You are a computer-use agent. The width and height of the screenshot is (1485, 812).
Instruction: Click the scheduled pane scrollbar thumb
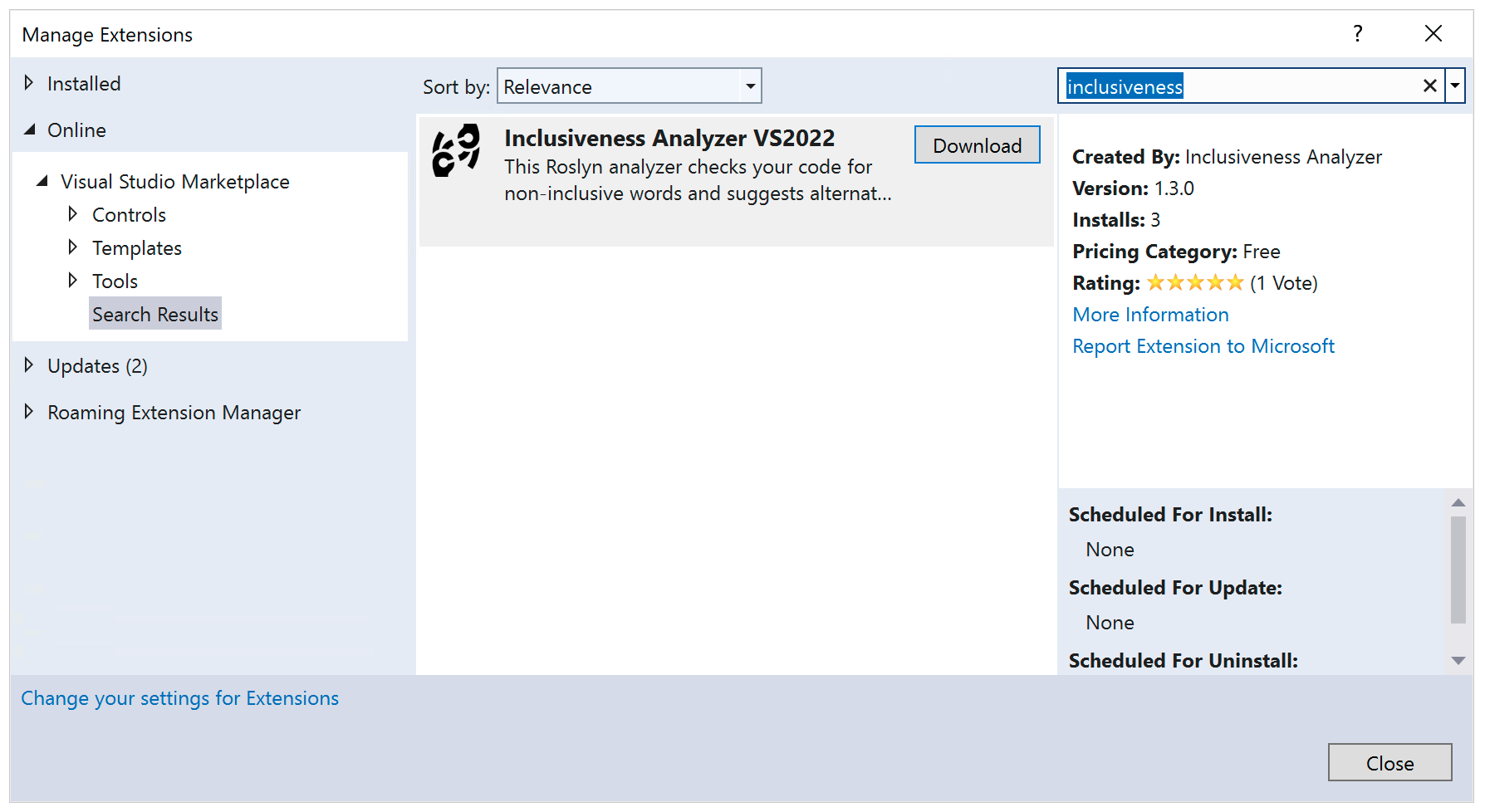[x=1458, y=570]
